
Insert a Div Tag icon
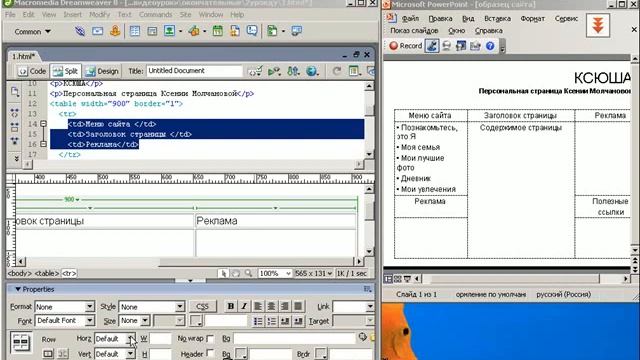tap(152, 31)
